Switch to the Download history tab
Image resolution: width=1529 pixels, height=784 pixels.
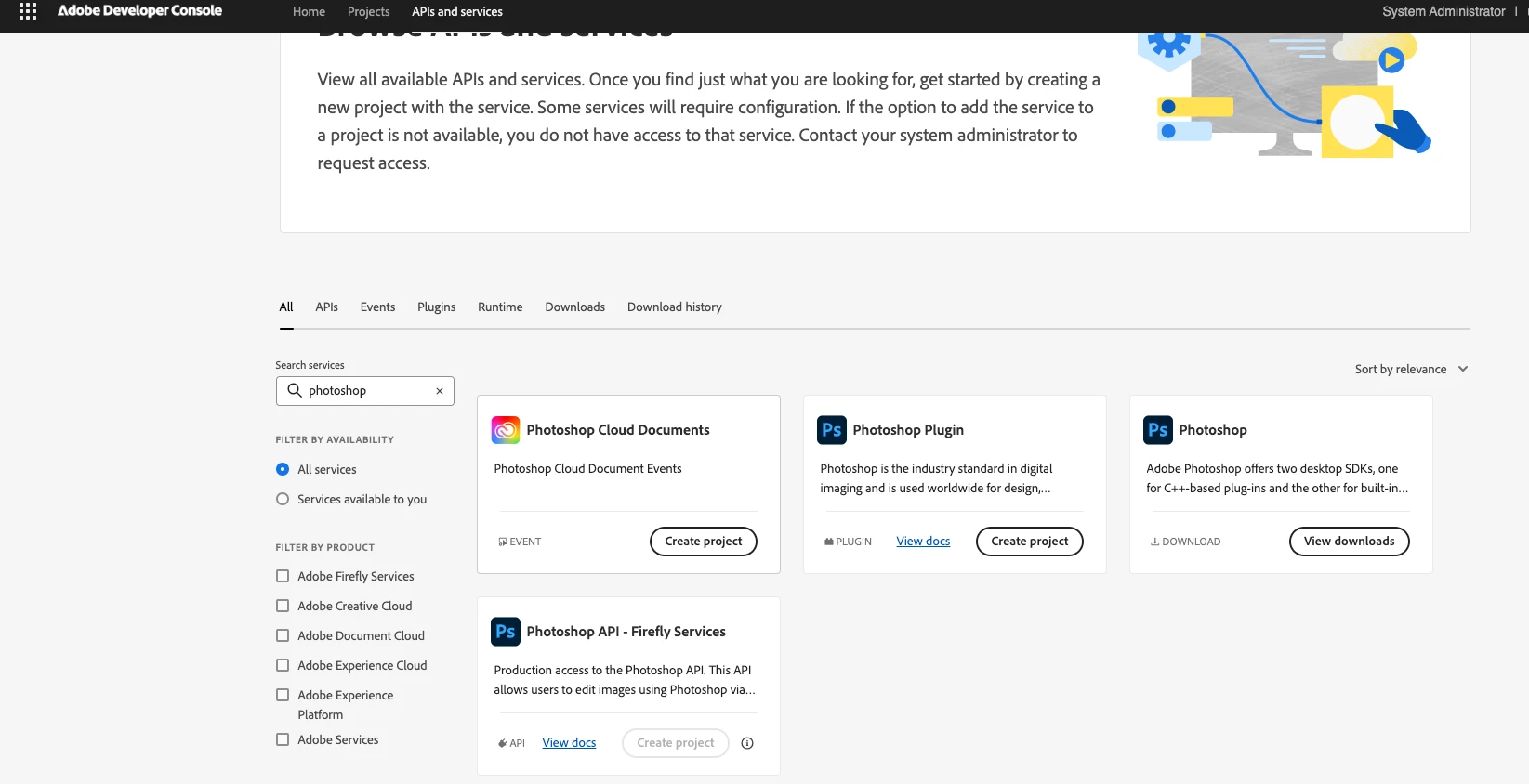pyautogui.click(x=675, y=307)
